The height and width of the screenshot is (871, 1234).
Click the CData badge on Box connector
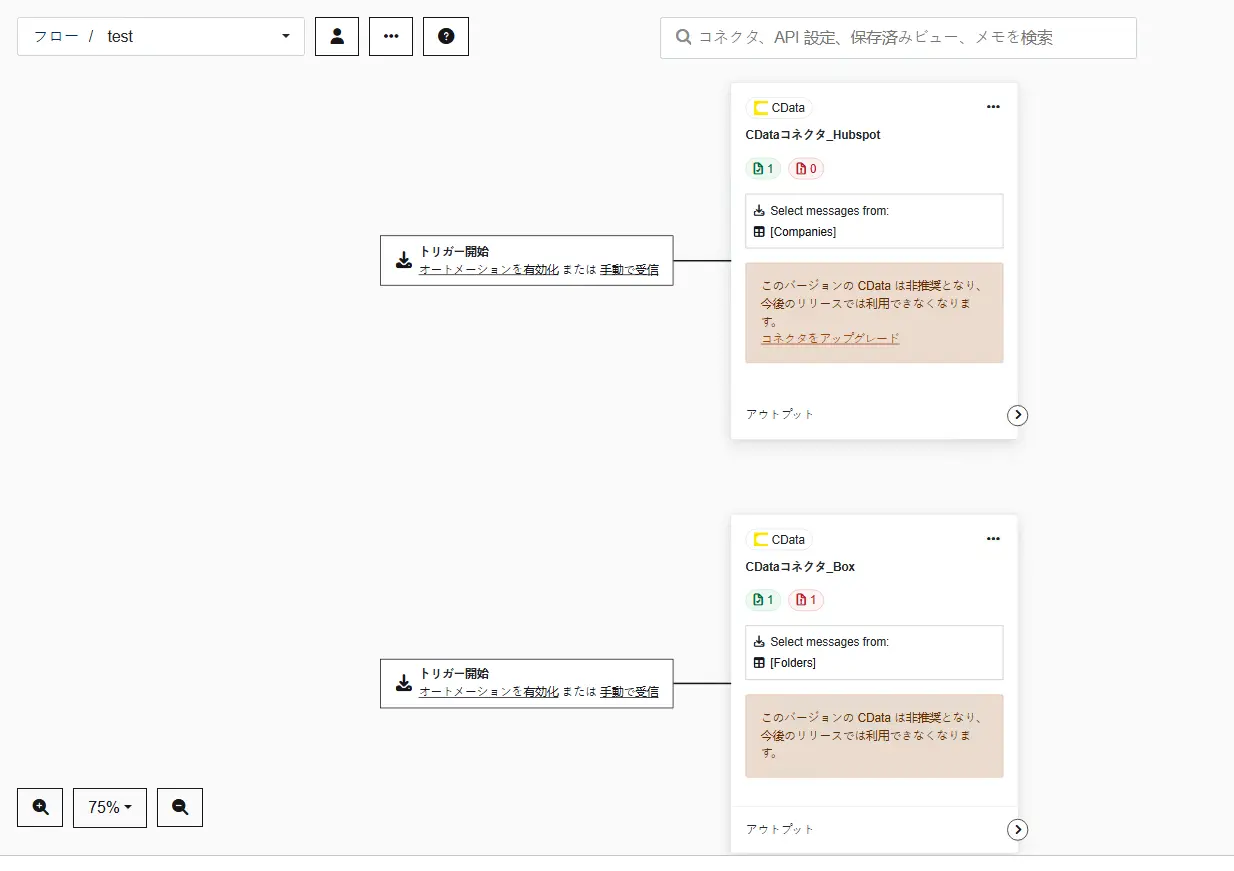point(779,540)
